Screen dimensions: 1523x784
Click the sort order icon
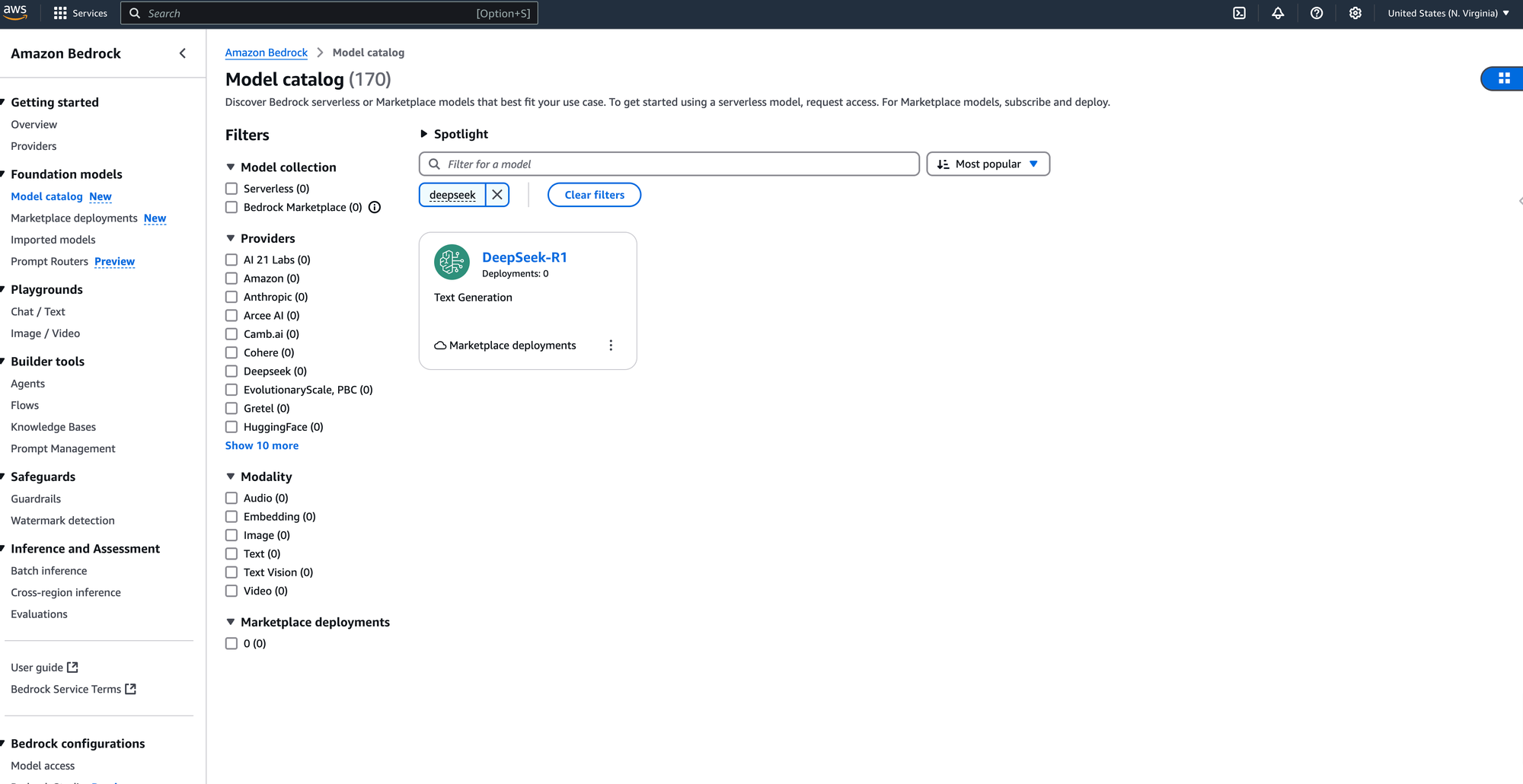(943, 164)
